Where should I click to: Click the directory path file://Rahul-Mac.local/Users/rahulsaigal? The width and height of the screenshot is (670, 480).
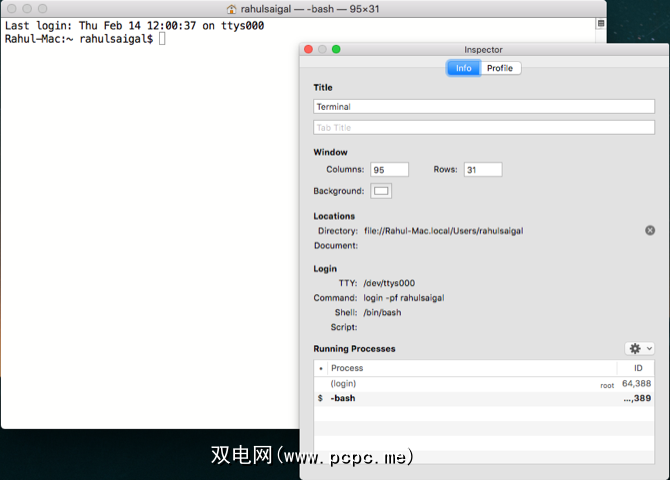pos(444,231)
